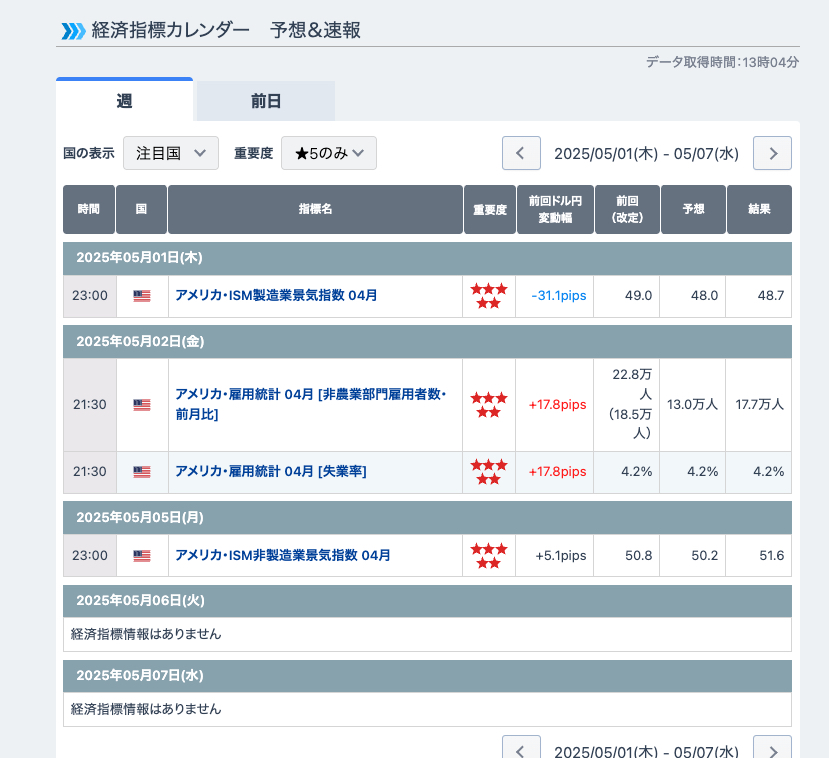Click the US flag in ISM非製造業 row
This screenshot has width=829, height=758.
point(142,556)
